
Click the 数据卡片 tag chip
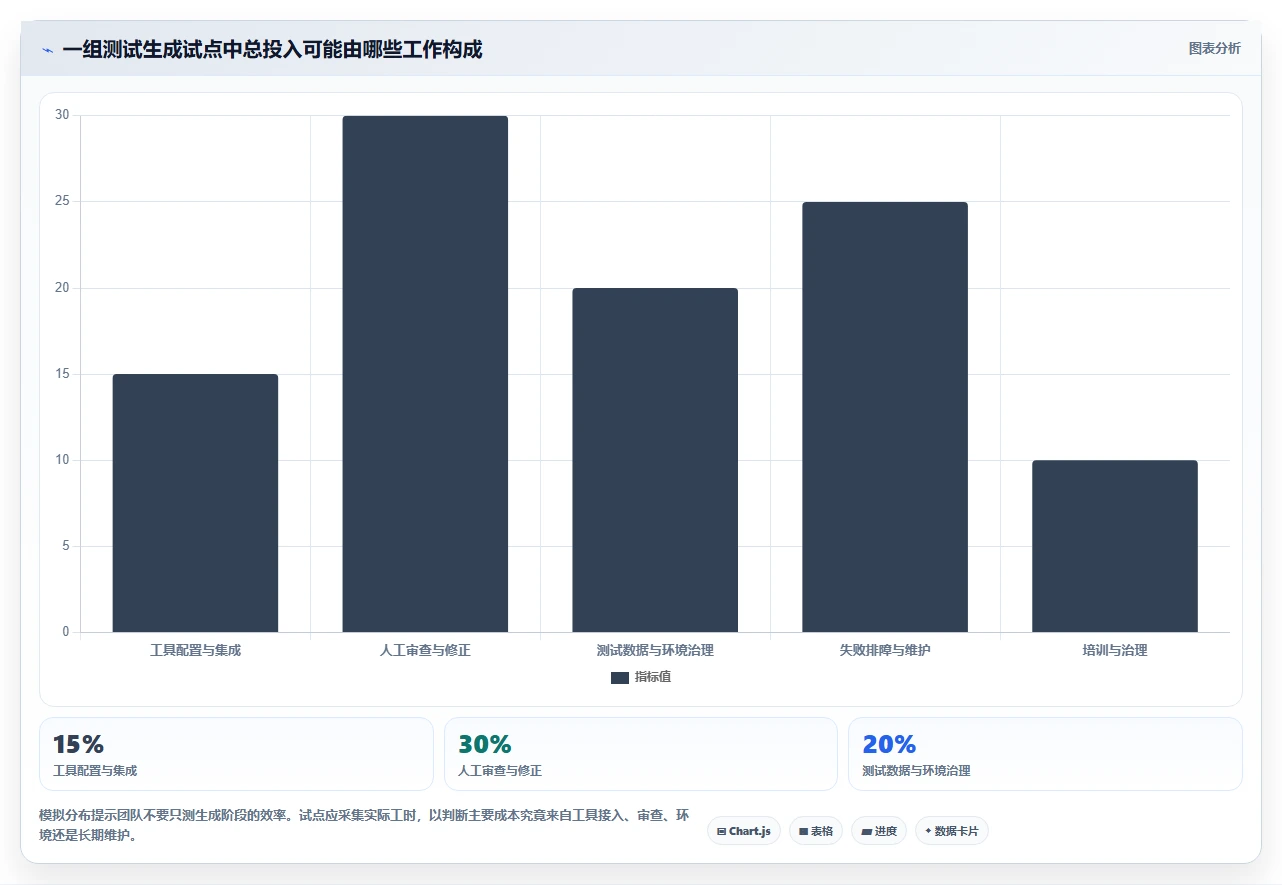pos(952,831)
